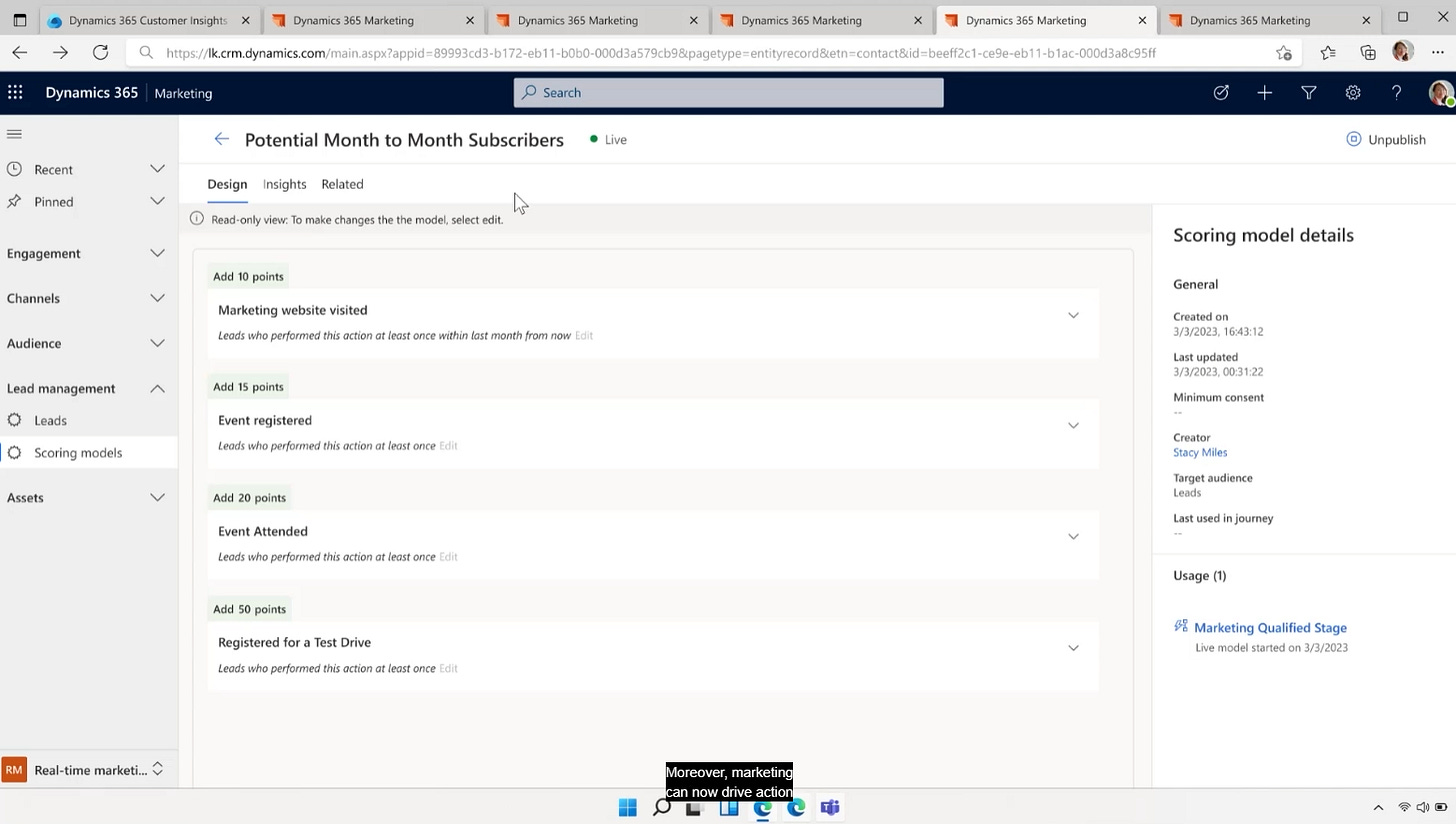Open Microsoft Teams from the taskbar
The width and height of the screenshot is (1456, 824).
point(830,807)
